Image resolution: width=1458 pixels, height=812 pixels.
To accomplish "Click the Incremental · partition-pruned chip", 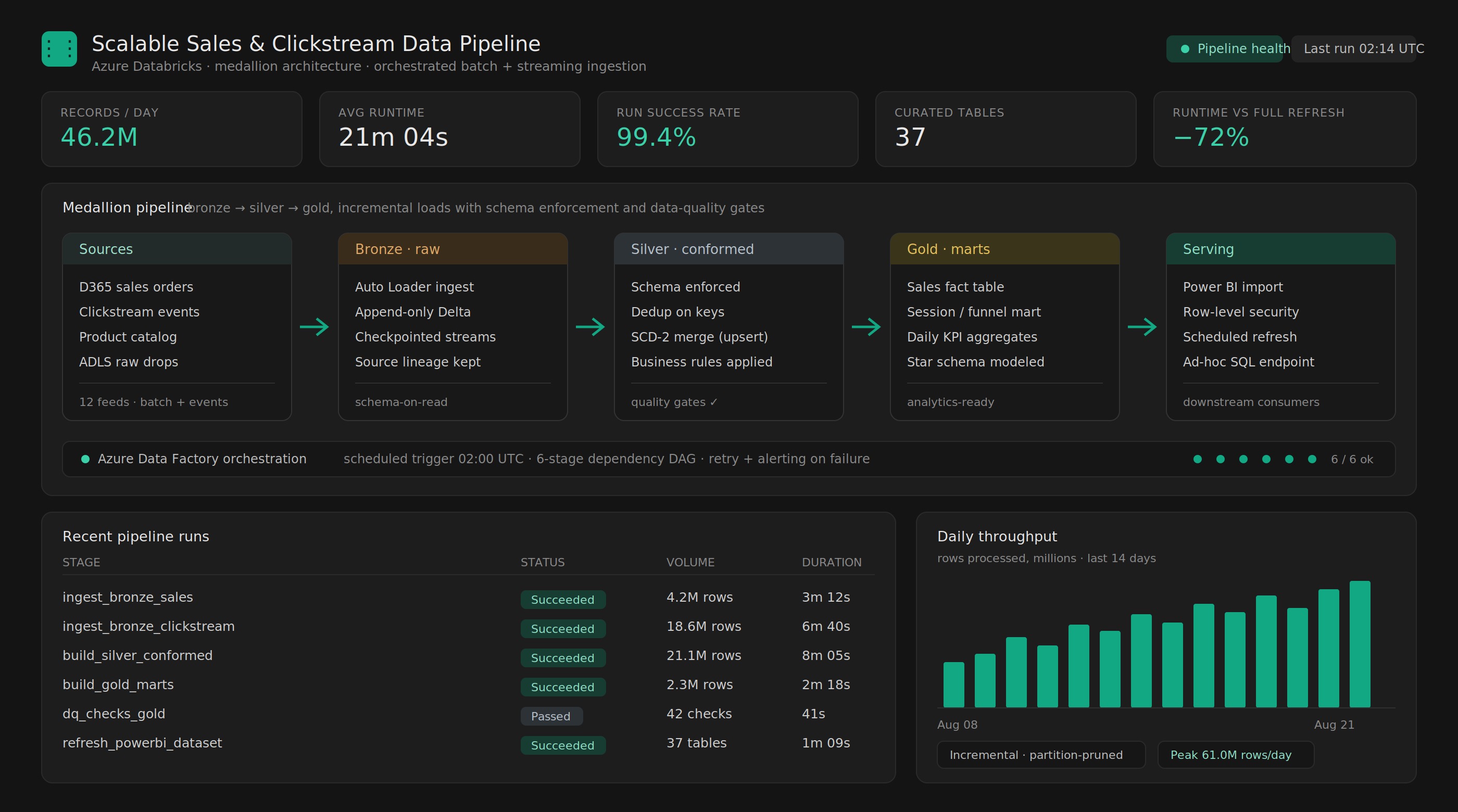I will 1041,755.
